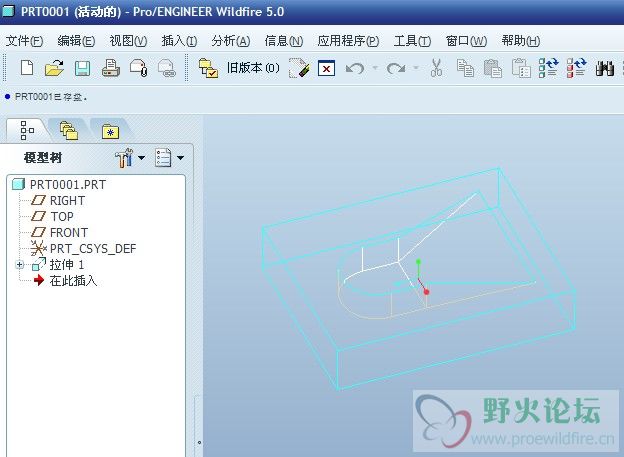The height and width of the screenshot is (457, 624).
Task: Select PRT_CSYS_DEF coordinate system
Action: tap(83, 248)
